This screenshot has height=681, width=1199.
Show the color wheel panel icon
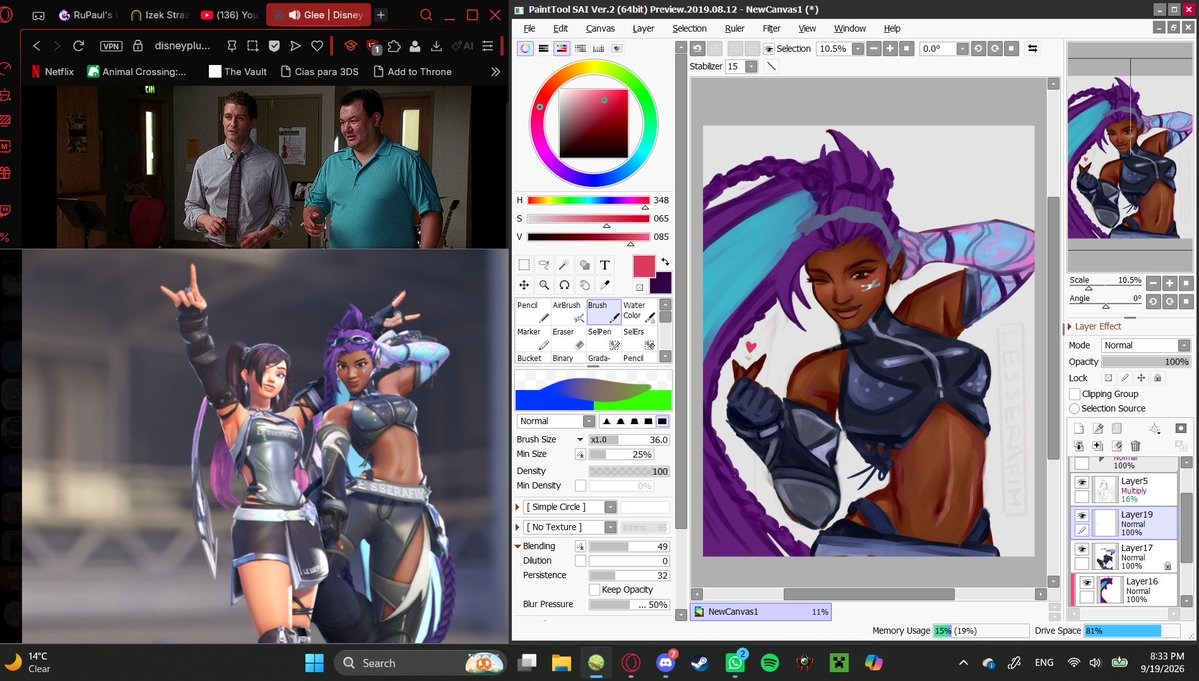pos(525,48)
